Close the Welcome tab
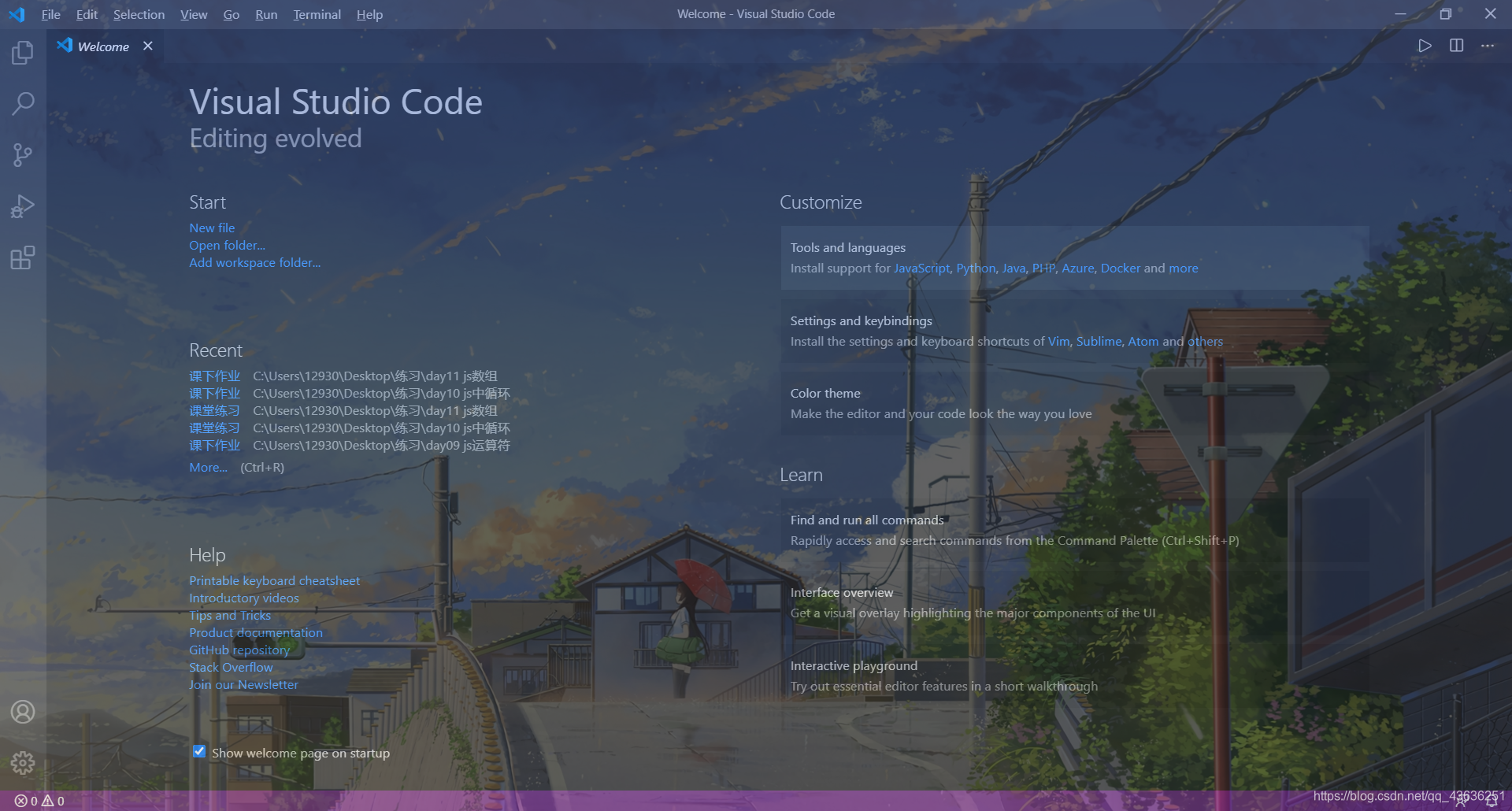Image resolution: width=1512 pixels, height=811 pixels. pos(147,46)
